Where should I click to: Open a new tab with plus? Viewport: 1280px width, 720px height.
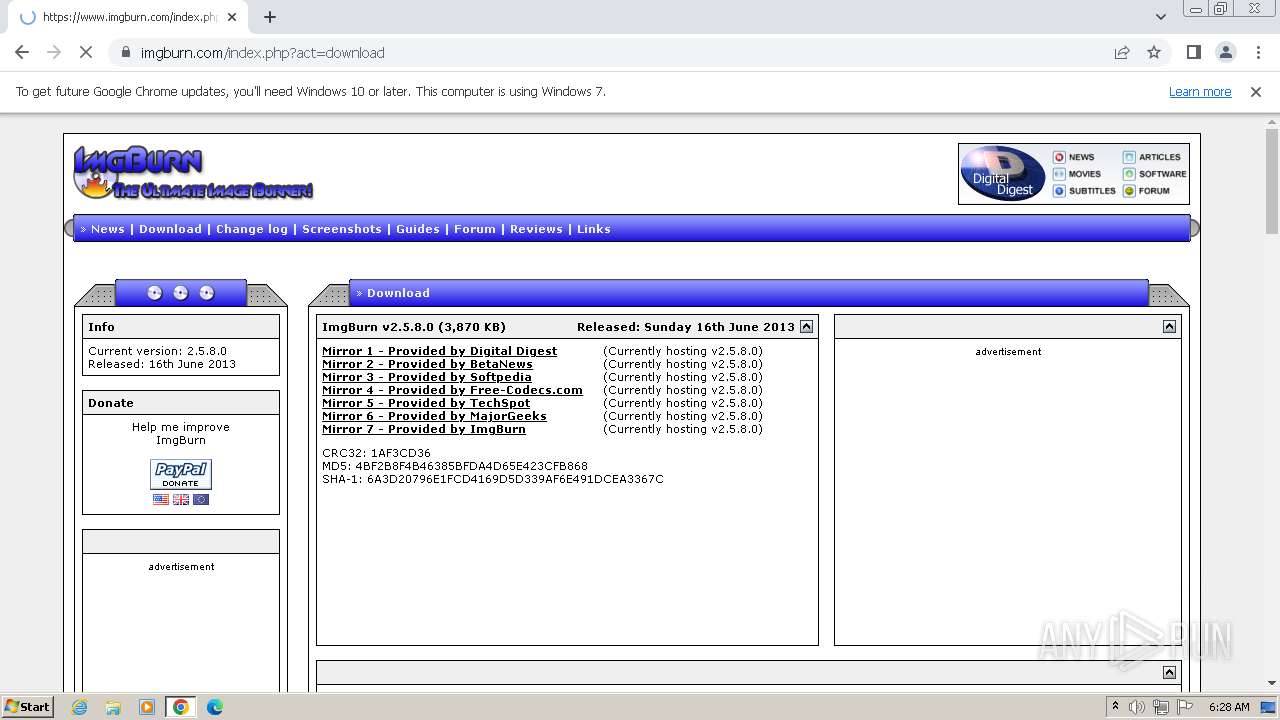click(269, 17)
